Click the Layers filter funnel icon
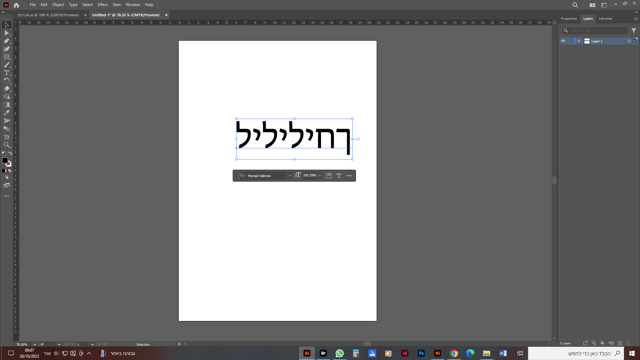Screen dimensions: 640x360 tap(633, 31)
